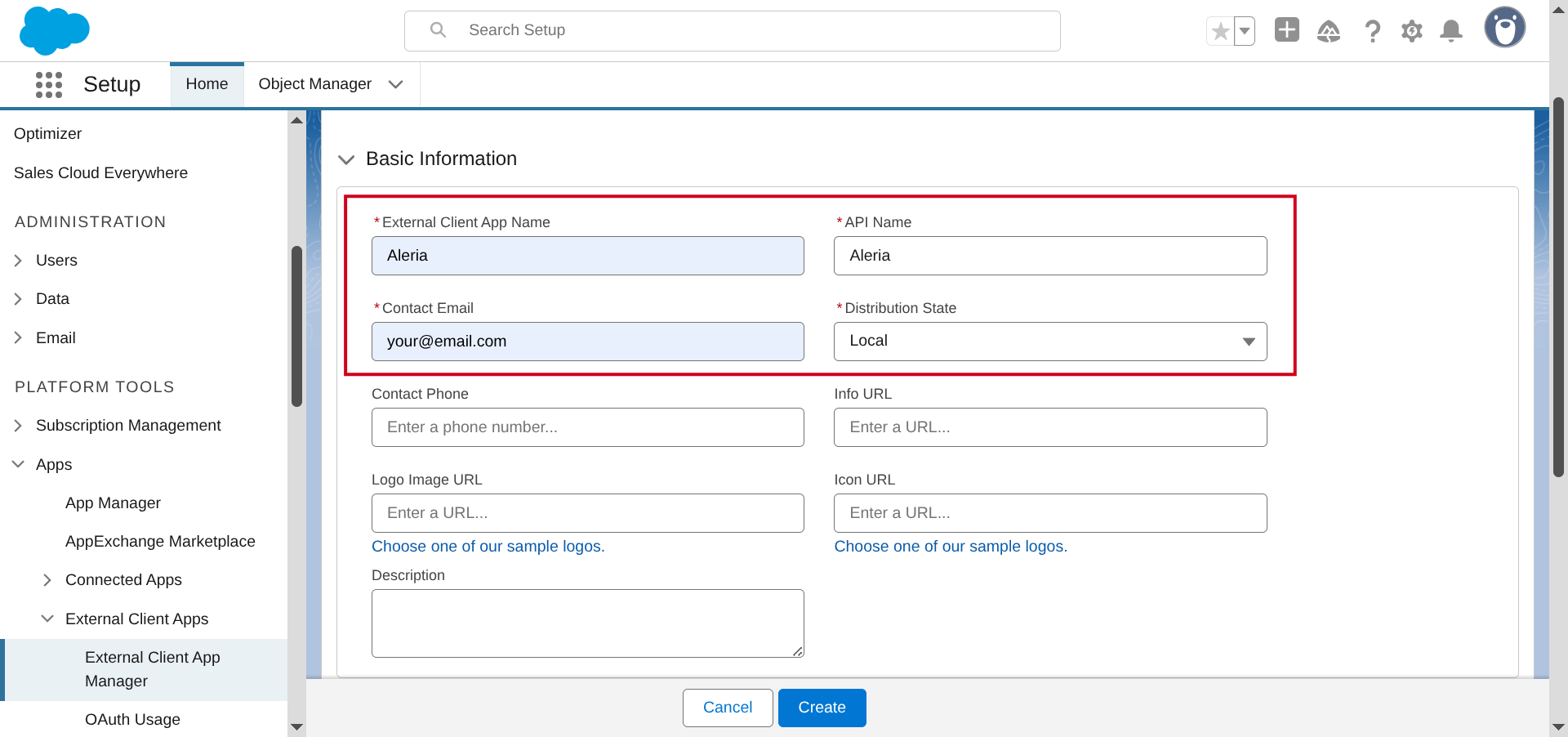Image resolution: width=1568 pixels, height=737 pixels.
Task: Click the Cancel button
Action: (728, 708)
